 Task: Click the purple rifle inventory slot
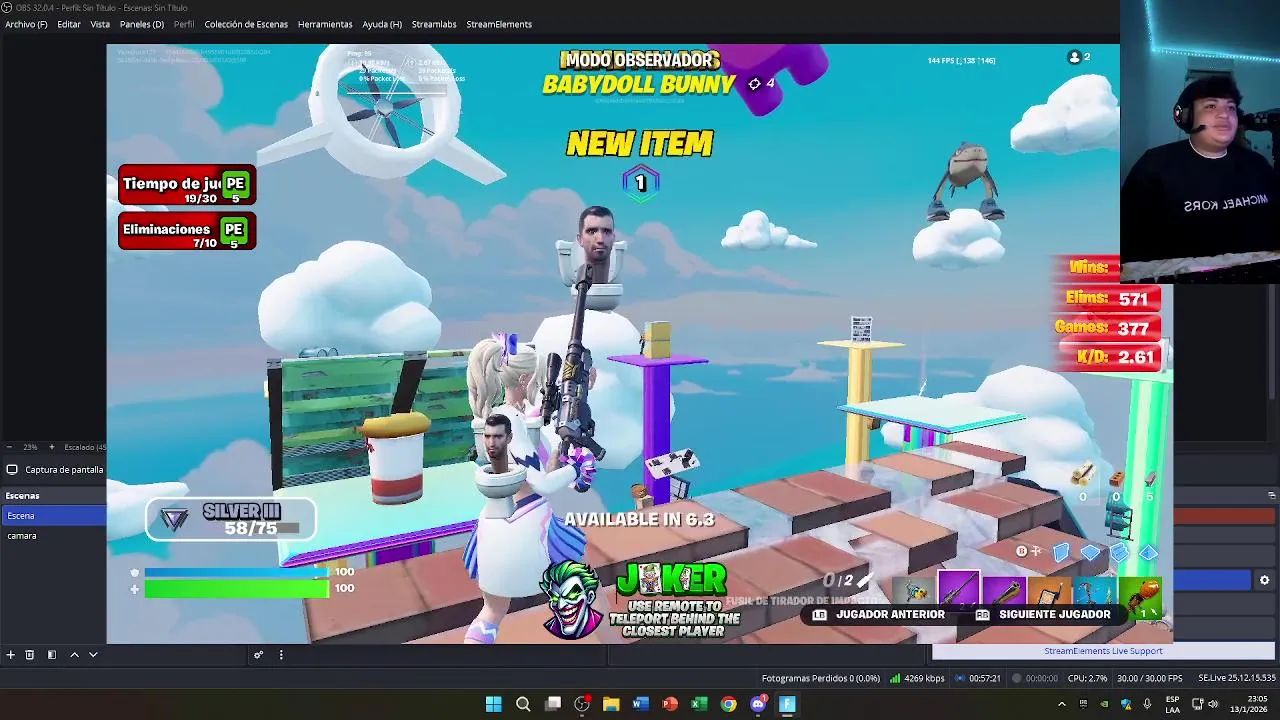[x=957, y=589]
